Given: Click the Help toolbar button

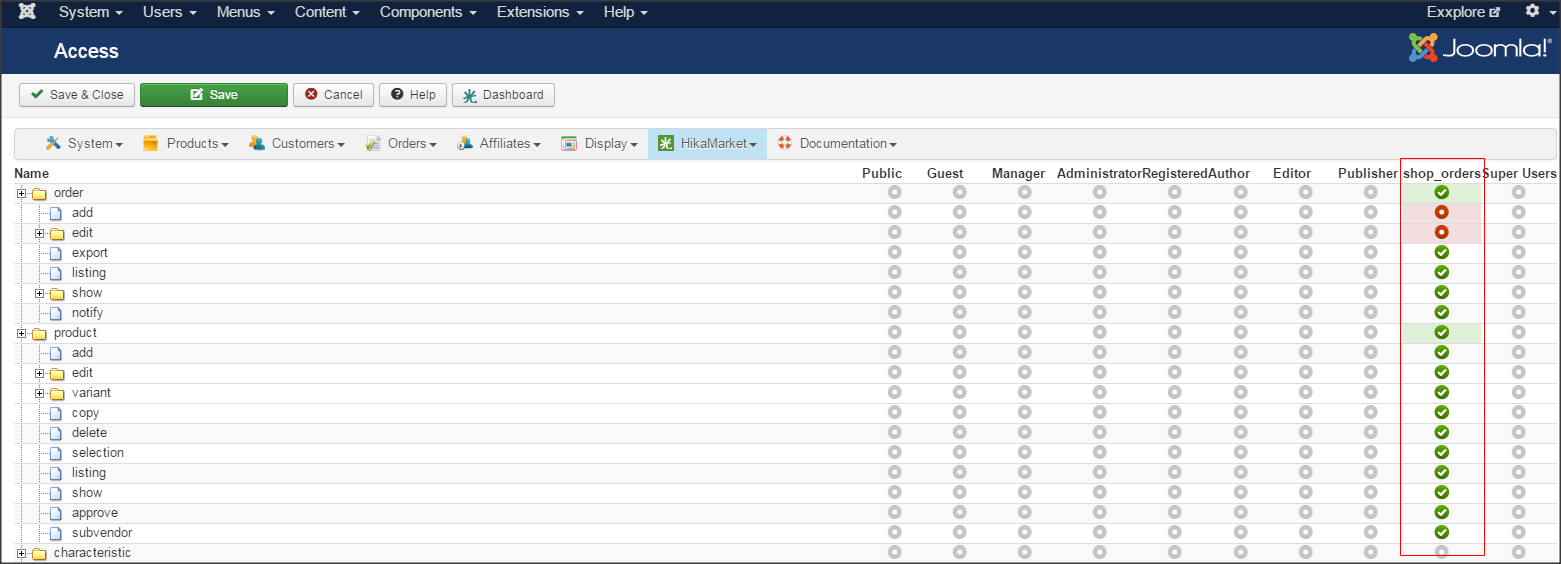Looking at the screenshot, I should click(413, 95).
